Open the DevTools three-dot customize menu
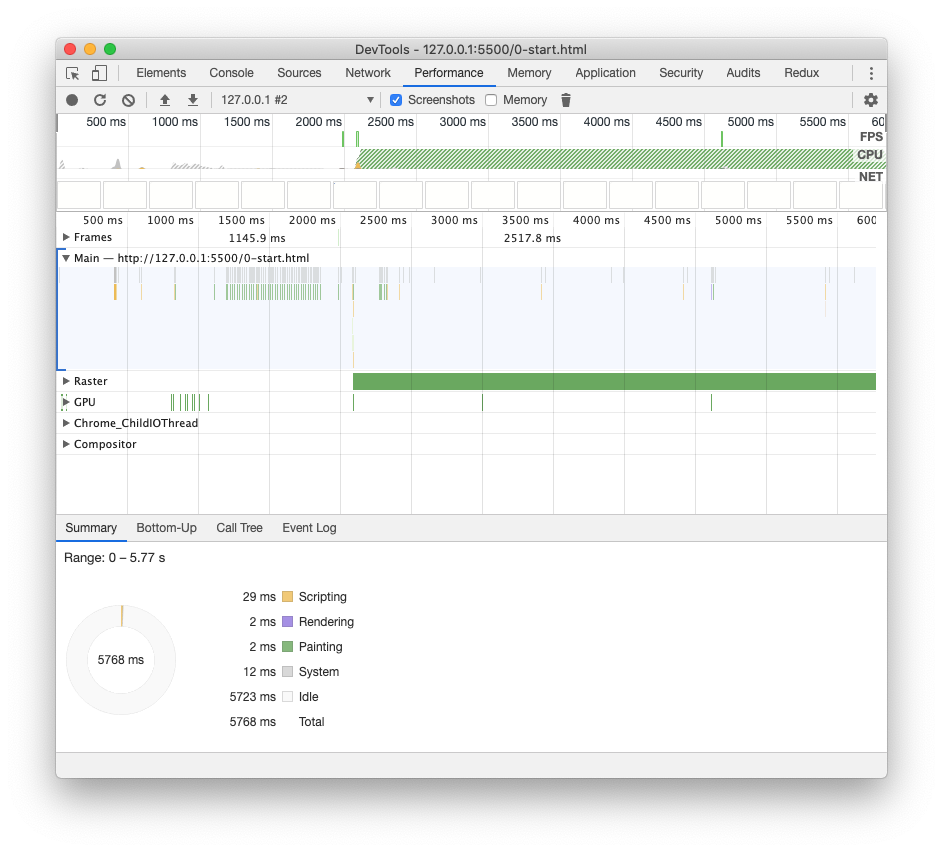Image resolution: width=943 pixels, height=852 pixels. [x=871, y=73]
